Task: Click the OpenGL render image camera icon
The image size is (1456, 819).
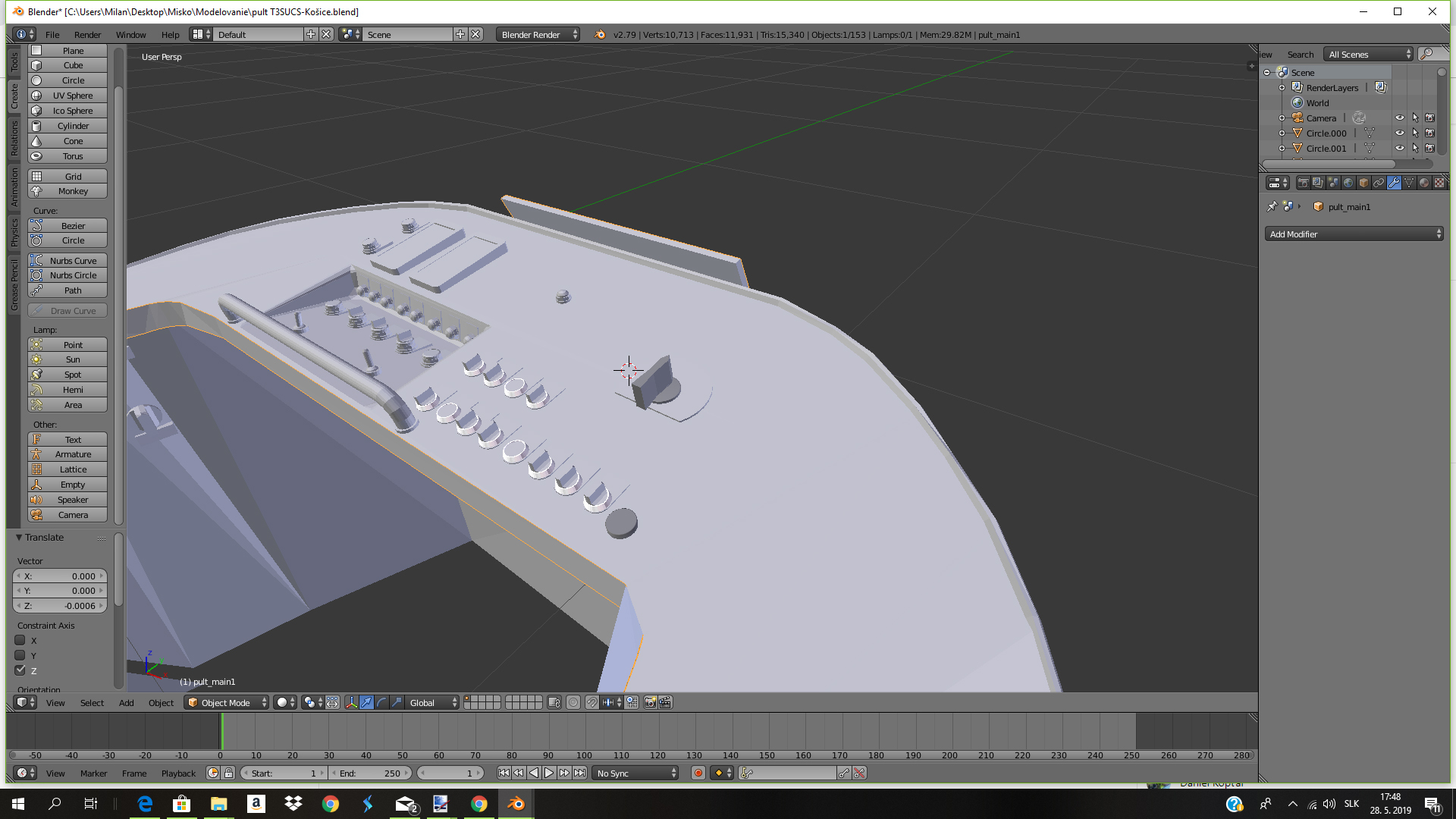Action: (650, 703)
